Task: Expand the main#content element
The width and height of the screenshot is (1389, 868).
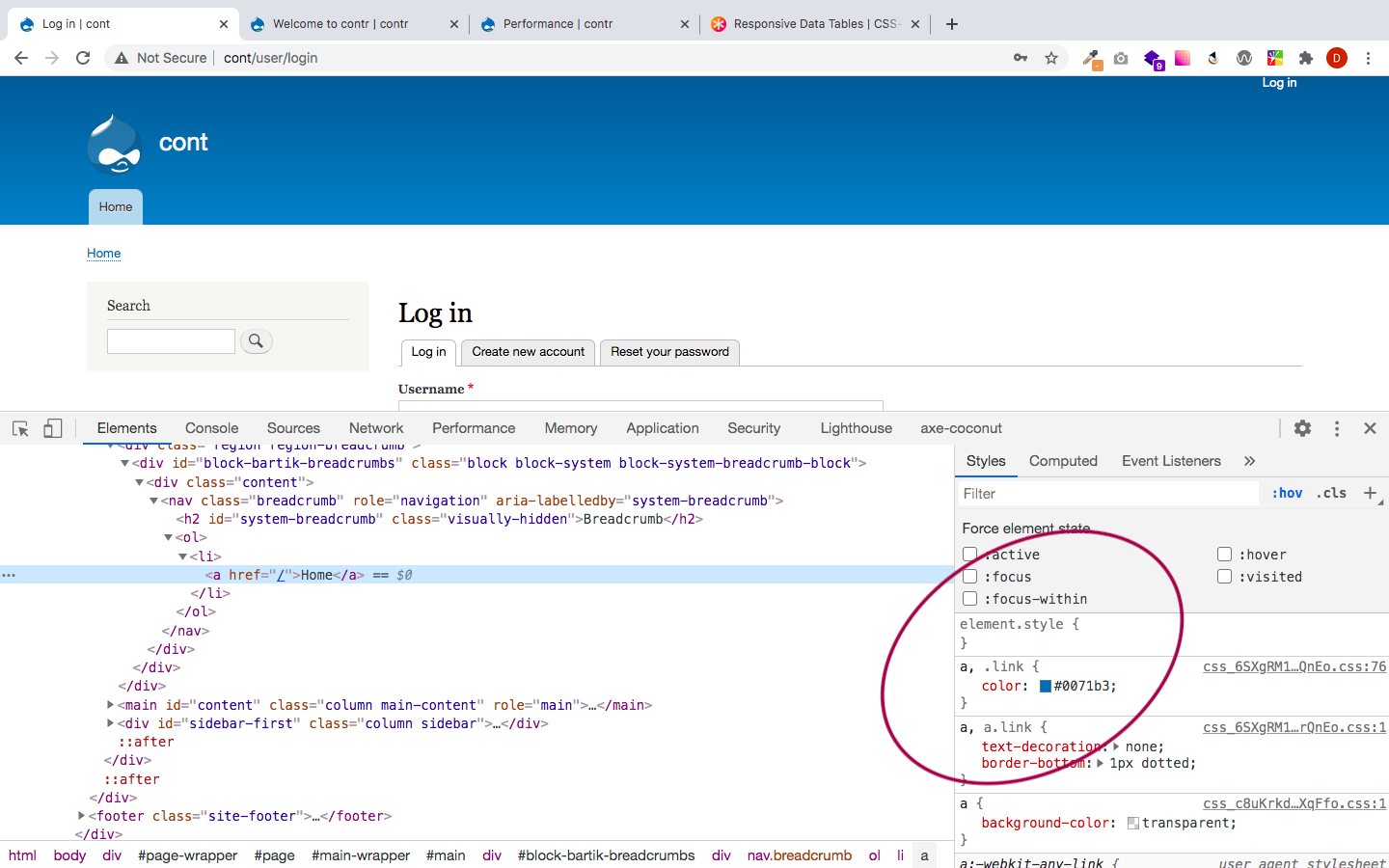Action: click(109, 704)
